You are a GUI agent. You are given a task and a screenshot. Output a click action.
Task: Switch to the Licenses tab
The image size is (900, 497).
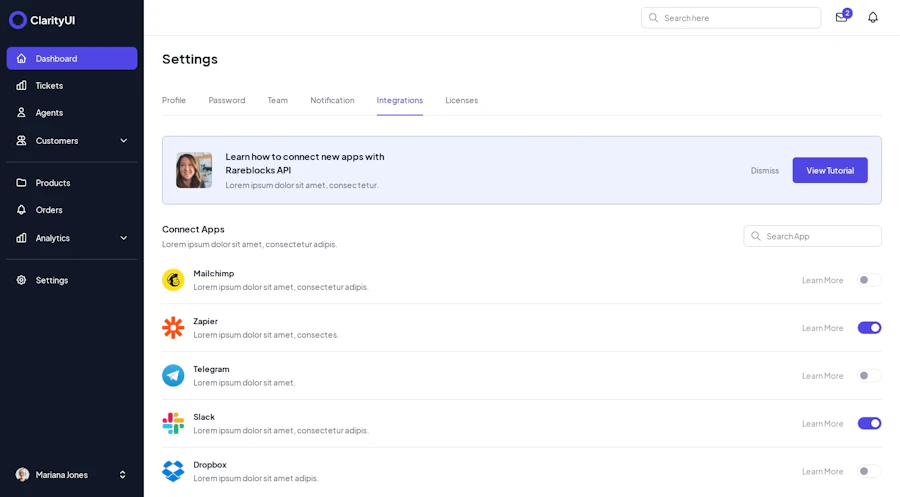[461, 100]
